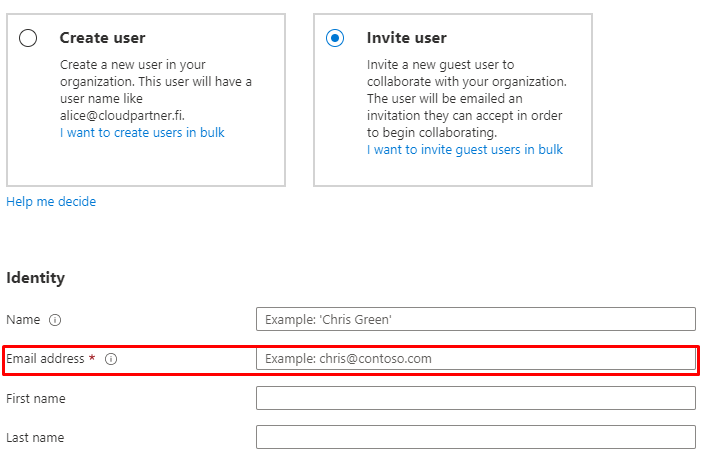Open 'I want to invite guest users in bulk' link
This screenshot has width=707, height=469.
tap(464, 149)
